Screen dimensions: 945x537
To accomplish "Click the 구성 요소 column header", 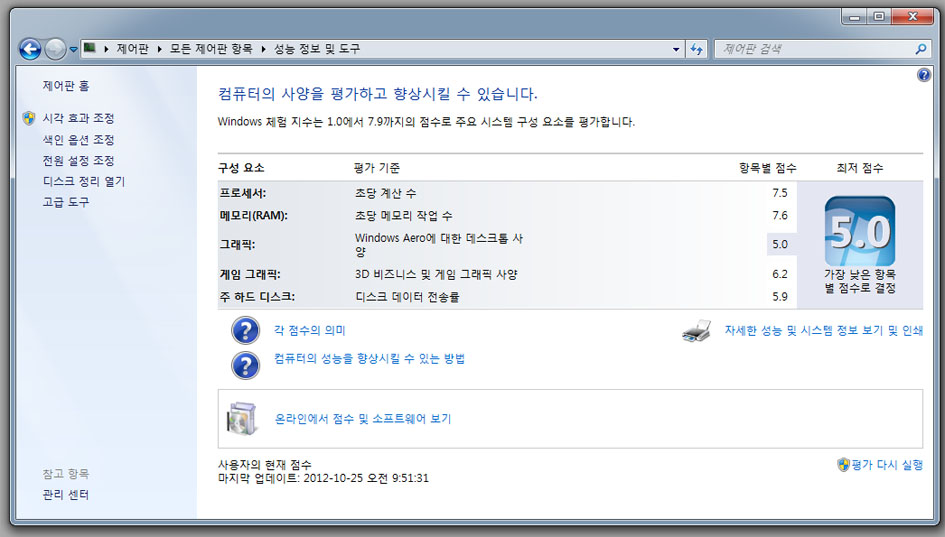I will (241, 168).
